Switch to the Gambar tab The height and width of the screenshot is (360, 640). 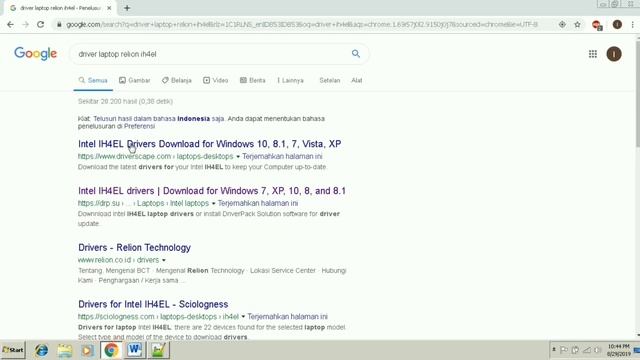coord(135,80)
